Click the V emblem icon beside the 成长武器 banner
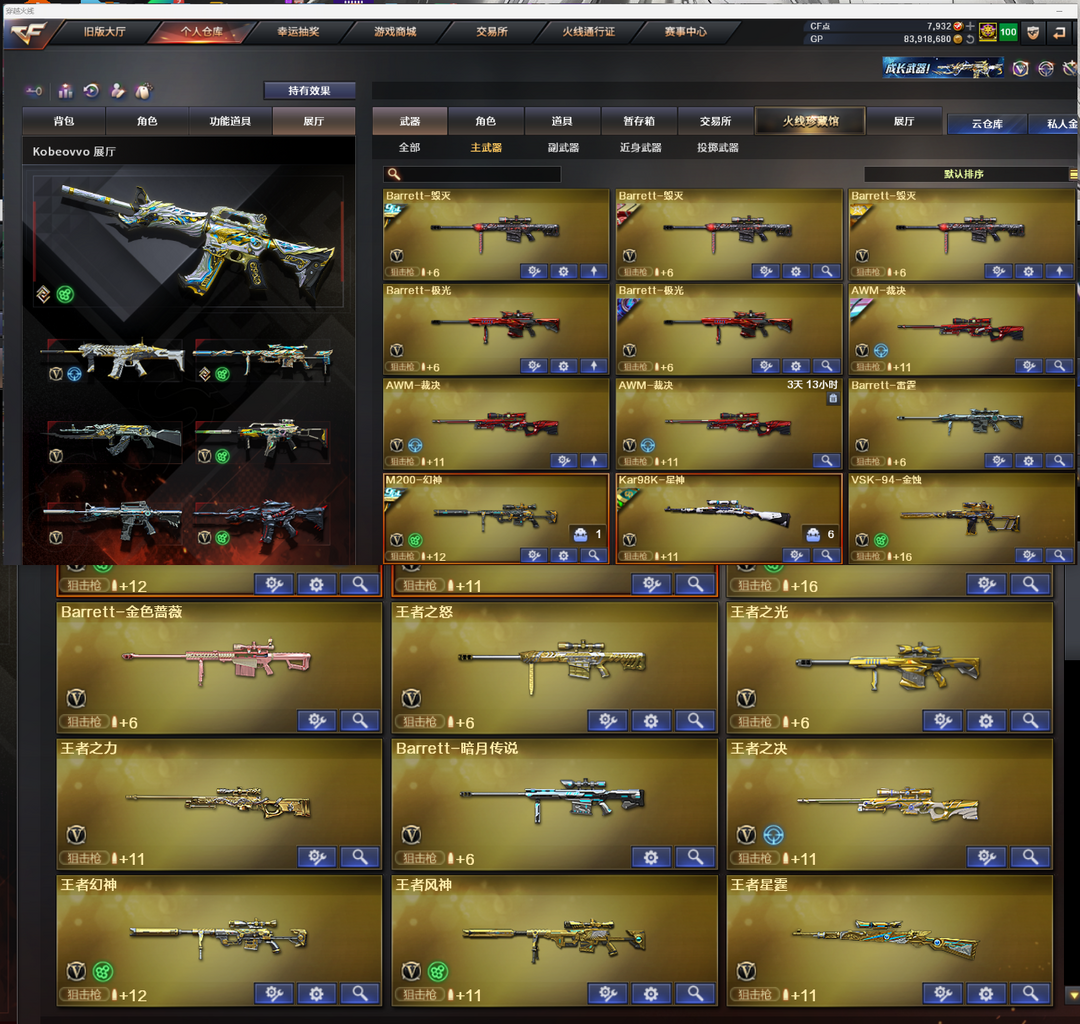 click(1020, 68)
